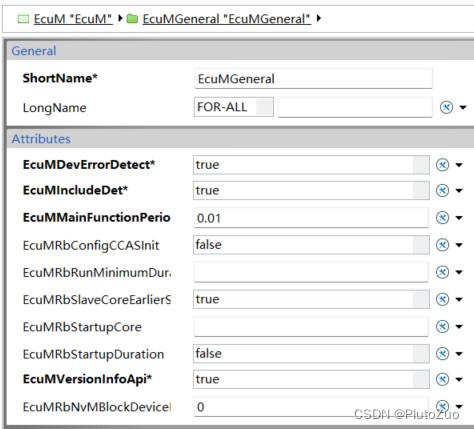Open the FOR-ALL language selector in LongName
This screenshot has width=474, height=429.
click(x=233, y=107)
